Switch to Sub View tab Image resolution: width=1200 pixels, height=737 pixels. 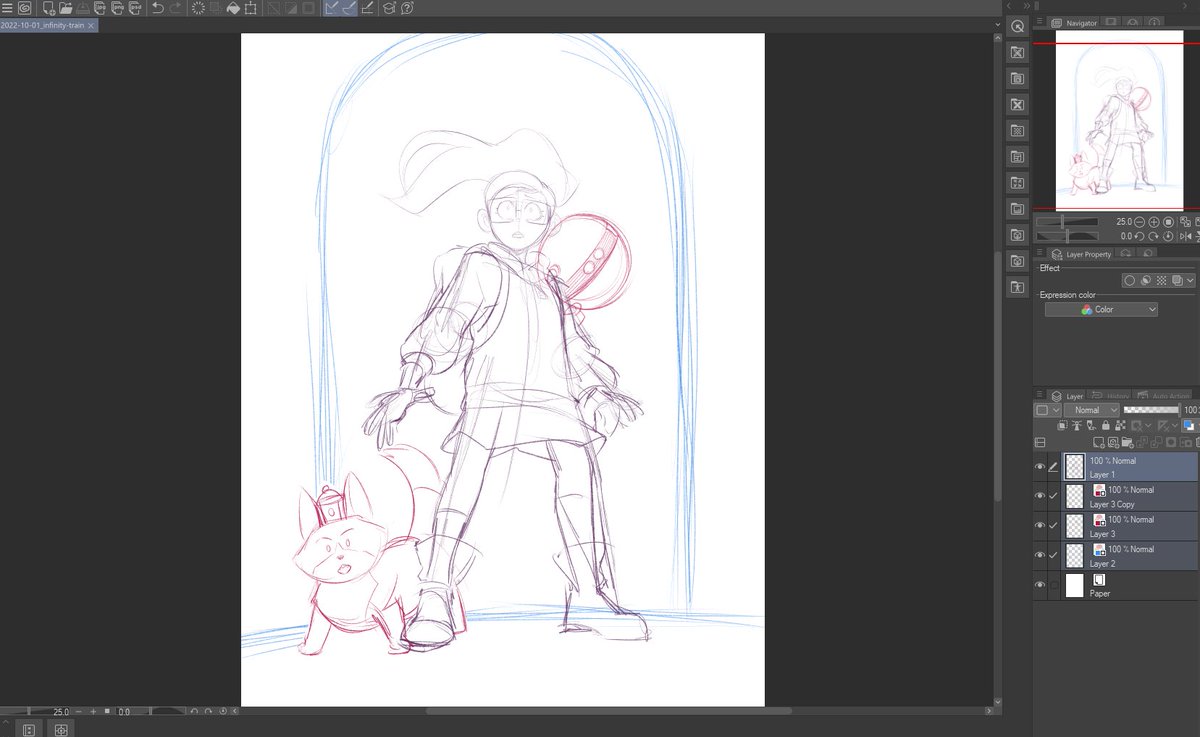(x=1112, y=22)
